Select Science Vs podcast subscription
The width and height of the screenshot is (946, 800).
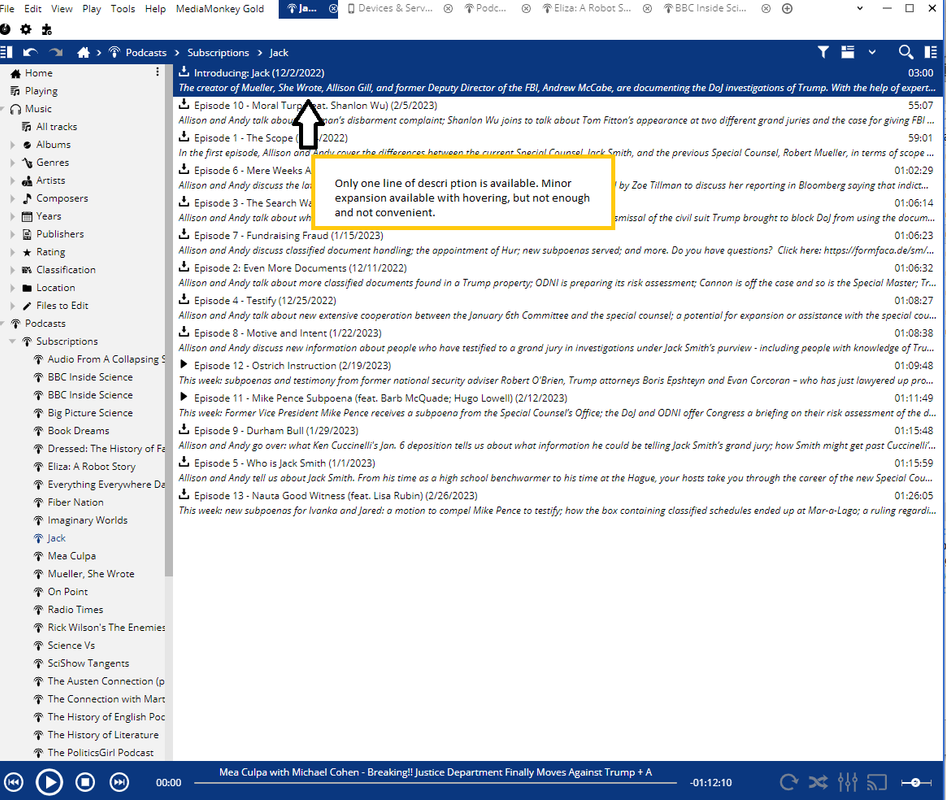[71, 646]
